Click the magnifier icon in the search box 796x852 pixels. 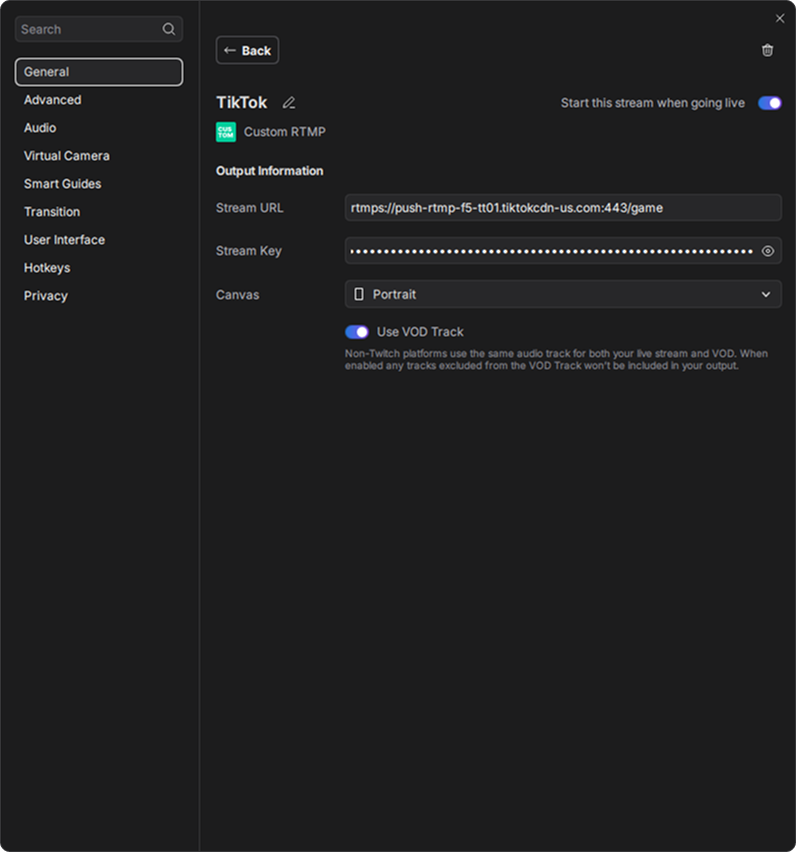click(169, 29)
